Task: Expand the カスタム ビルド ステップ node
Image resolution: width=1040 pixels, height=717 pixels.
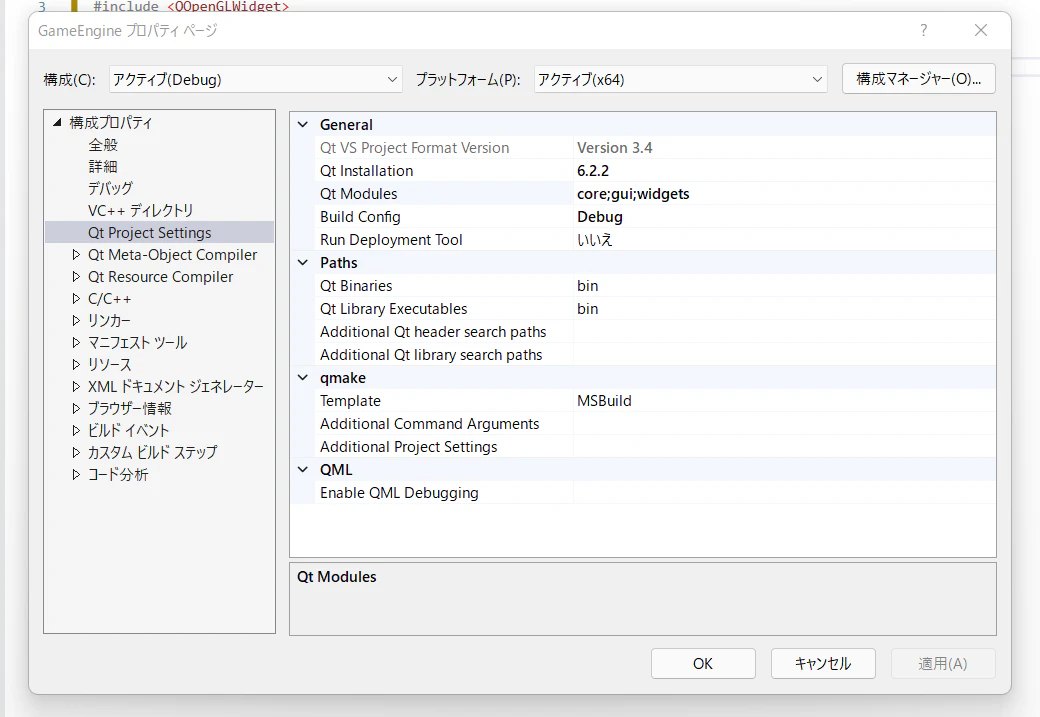Action: 76,452
